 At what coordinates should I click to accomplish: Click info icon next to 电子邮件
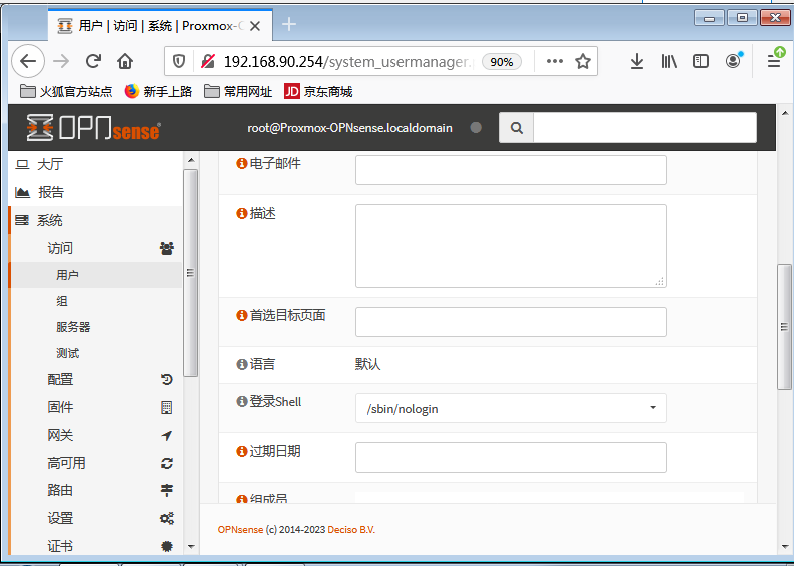pyautogui.click(x=241, y=163)
